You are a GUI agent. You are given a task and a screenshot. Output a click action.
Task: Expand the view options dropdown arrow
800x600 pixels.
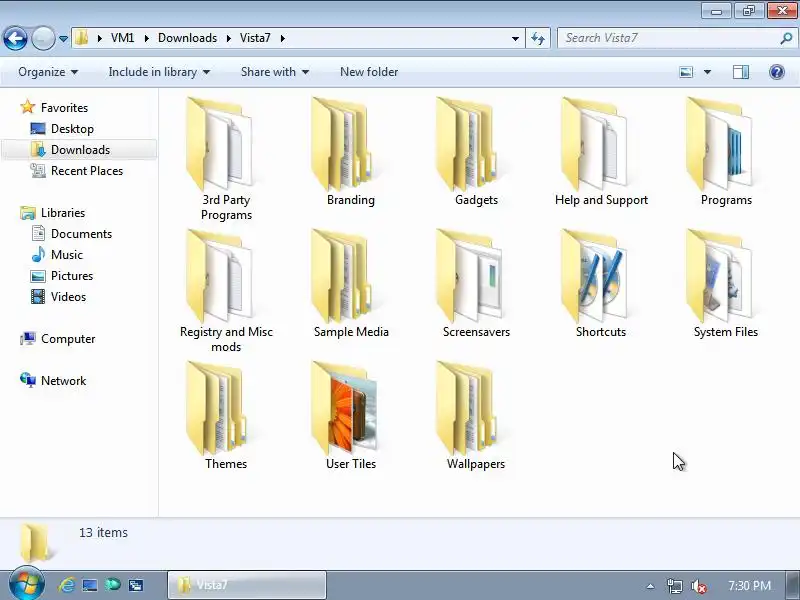coord(707,72)
